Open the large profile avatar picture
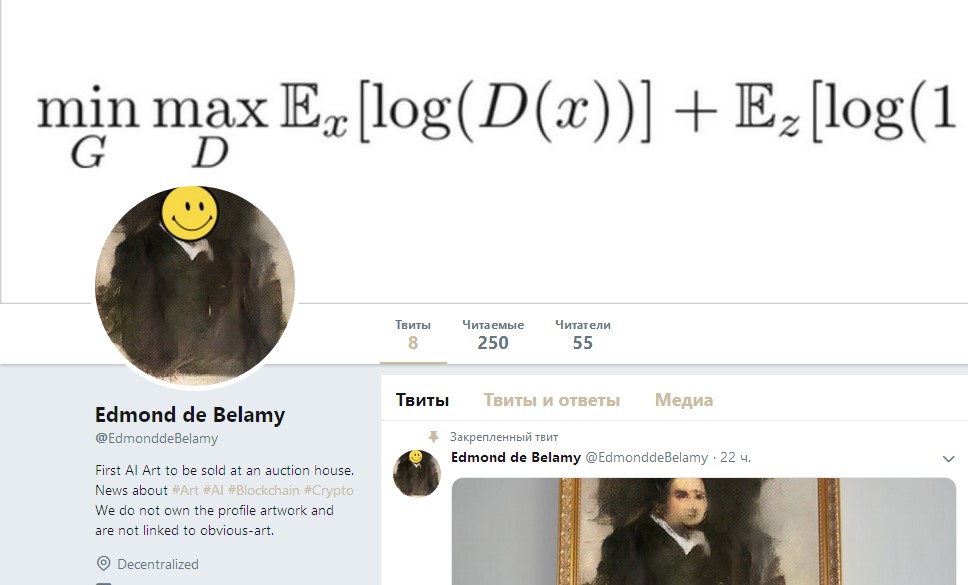 click(x=194, y=286)
